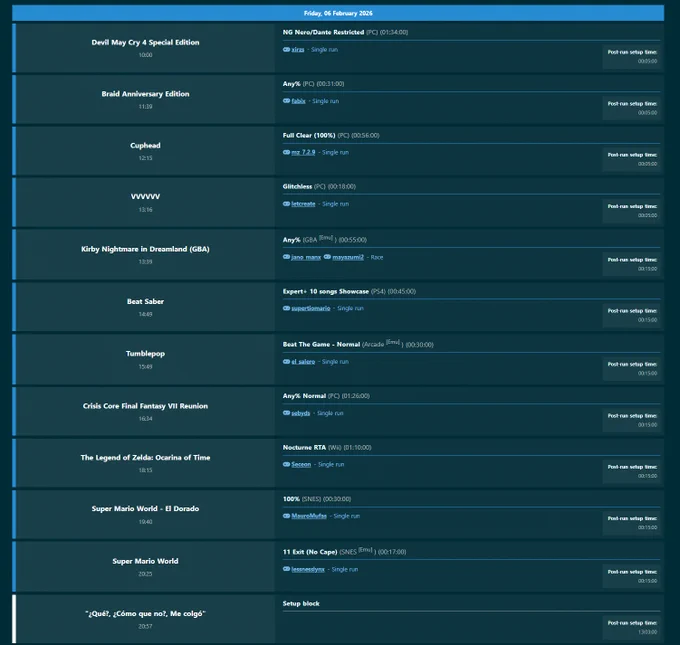The image size is (680, 645).
Task: Select Crisis Core Final Fantasy VII Reunion title
Action: click(x=145, y=406)
